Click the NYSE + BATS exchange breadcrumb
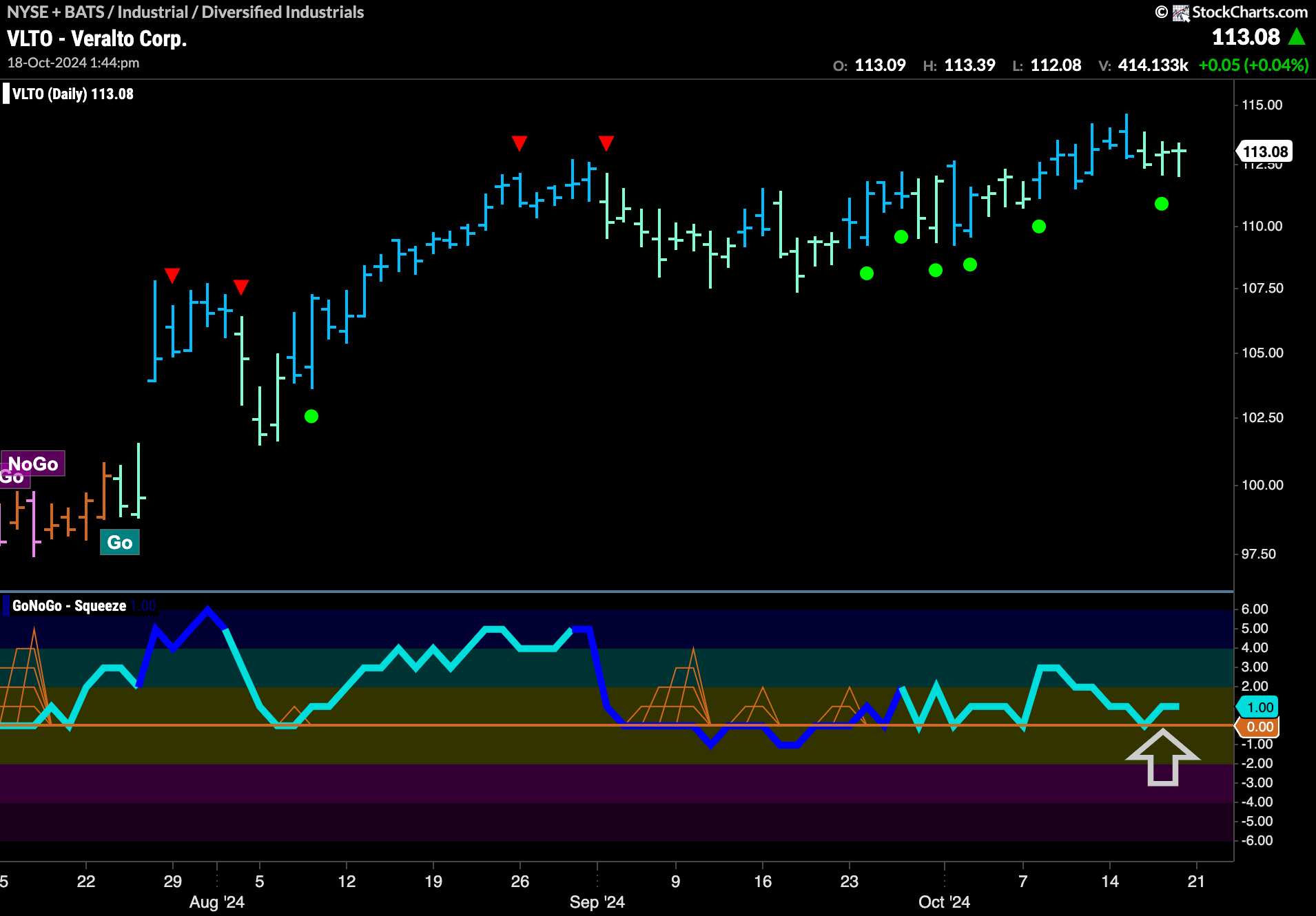 55,12
